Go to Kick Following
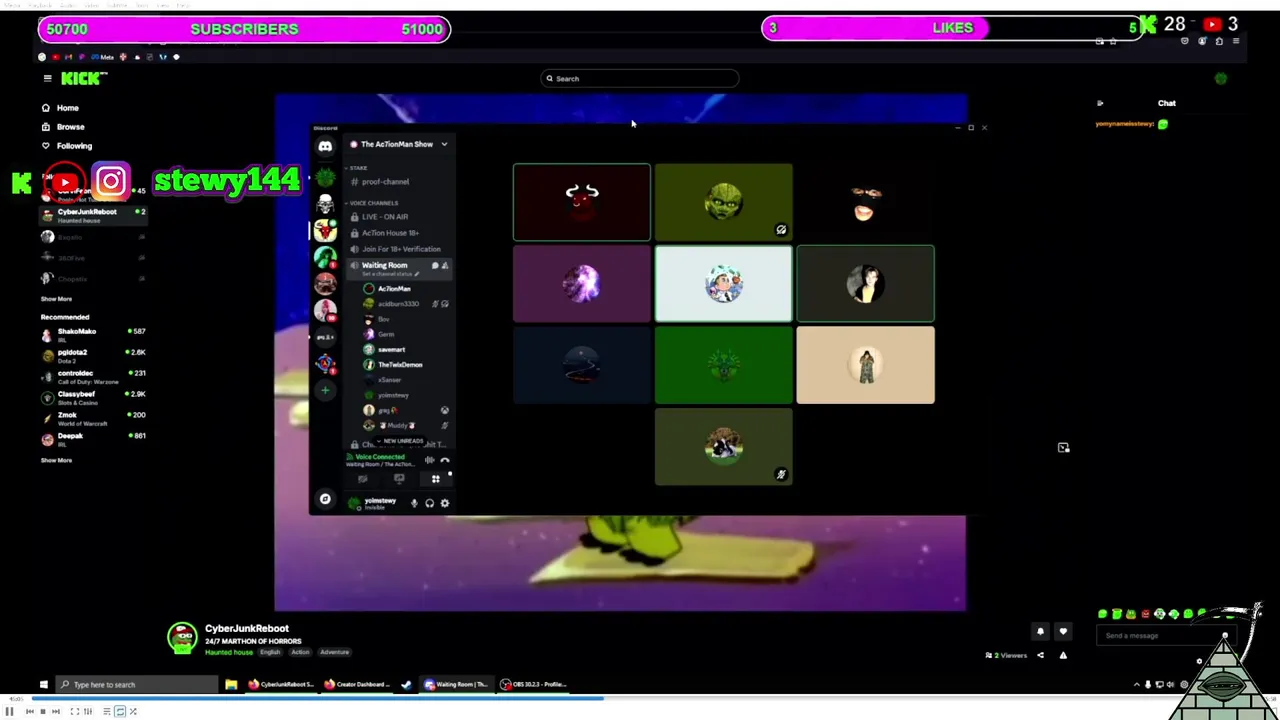The height and width of the screenshot is (720, 1280). coord(66,146)
